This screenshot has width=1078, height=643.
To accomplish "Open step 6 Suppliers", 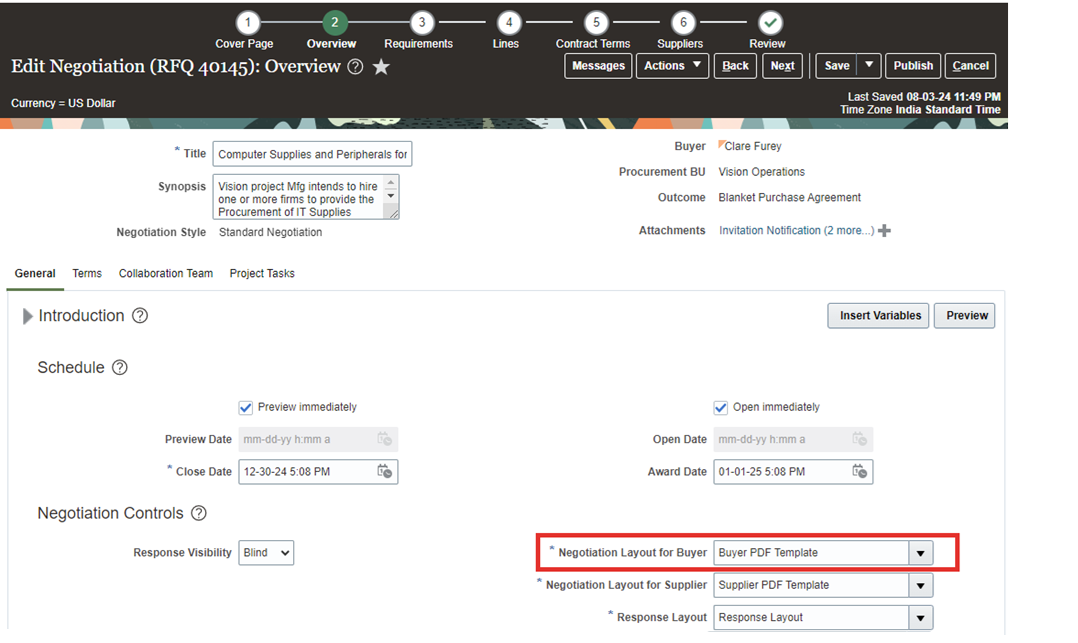I will click(x=683, y=23).
